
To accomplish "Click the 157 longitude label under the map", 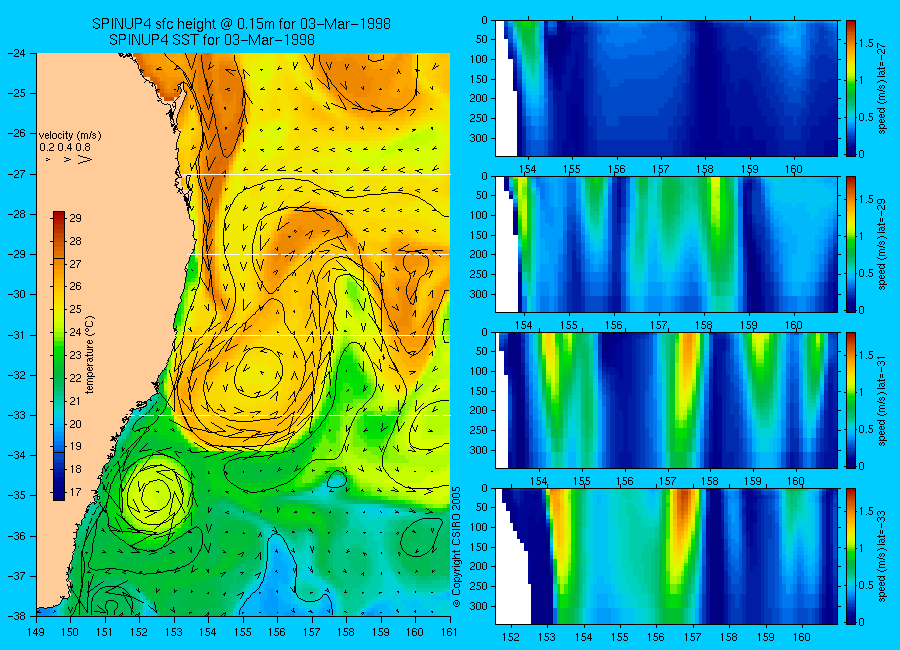I will pos(312,632).
